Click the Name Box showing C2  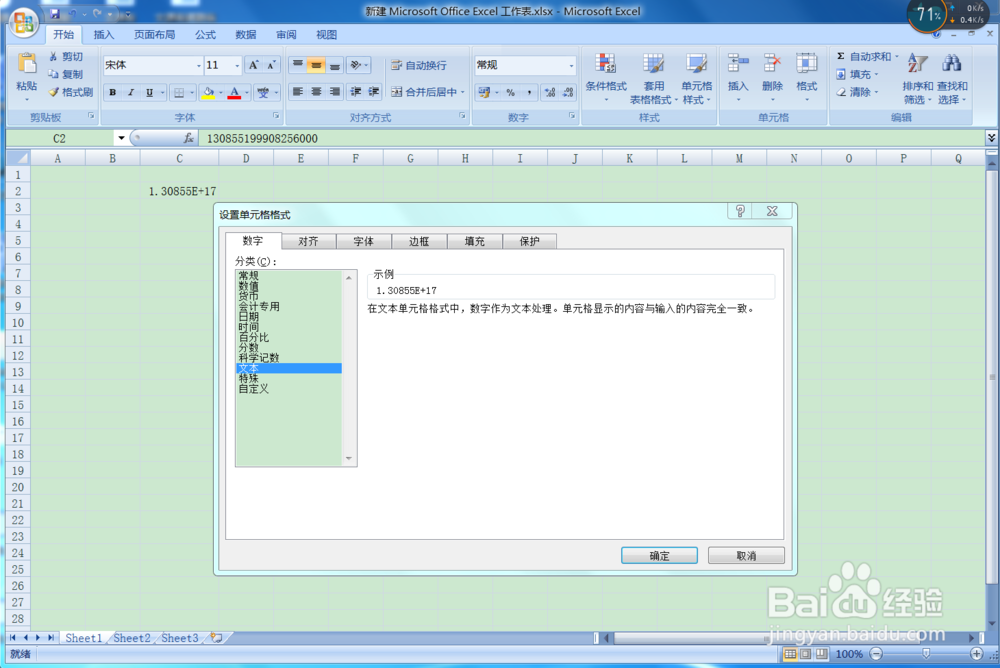click(x=59, y=138)
